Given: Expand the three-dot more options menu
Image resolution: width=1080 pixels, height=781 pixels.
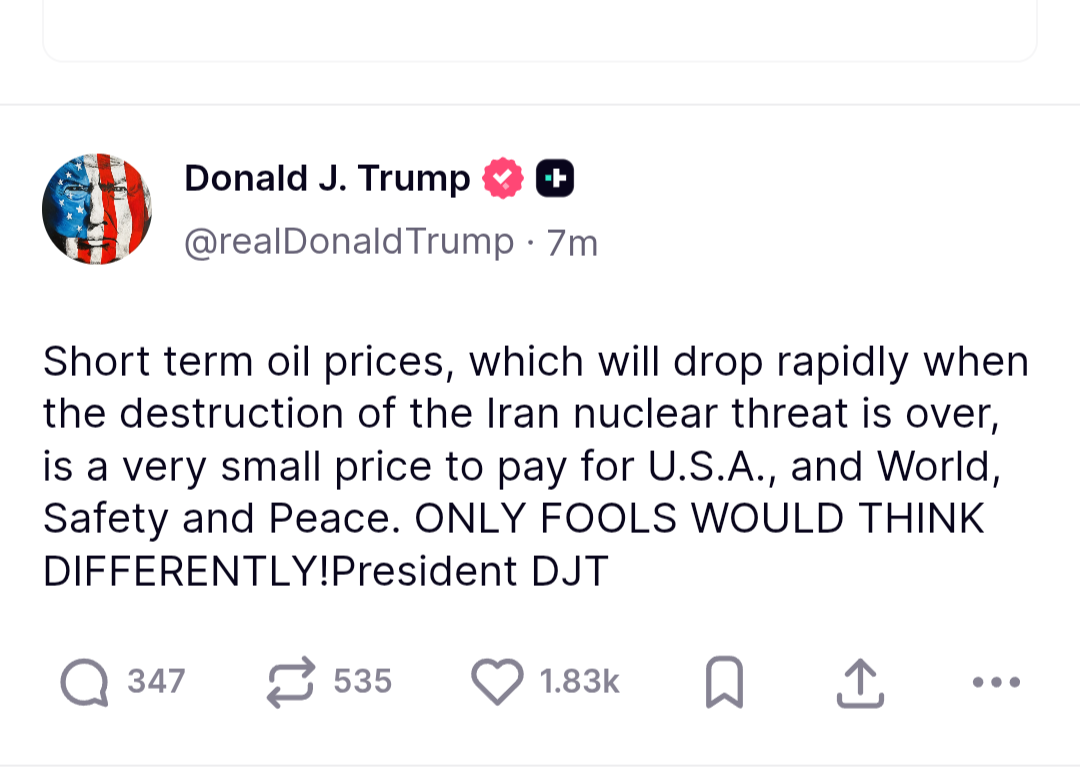Looking at the screenshot, I should click(x=996, y=682).
